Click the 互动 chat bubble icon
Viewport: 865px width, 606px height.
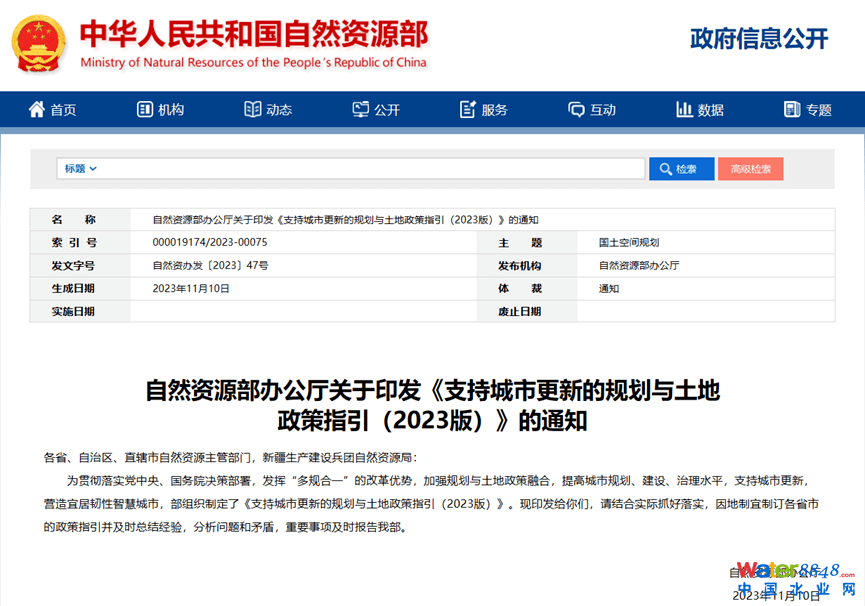(x=576, y=110)
